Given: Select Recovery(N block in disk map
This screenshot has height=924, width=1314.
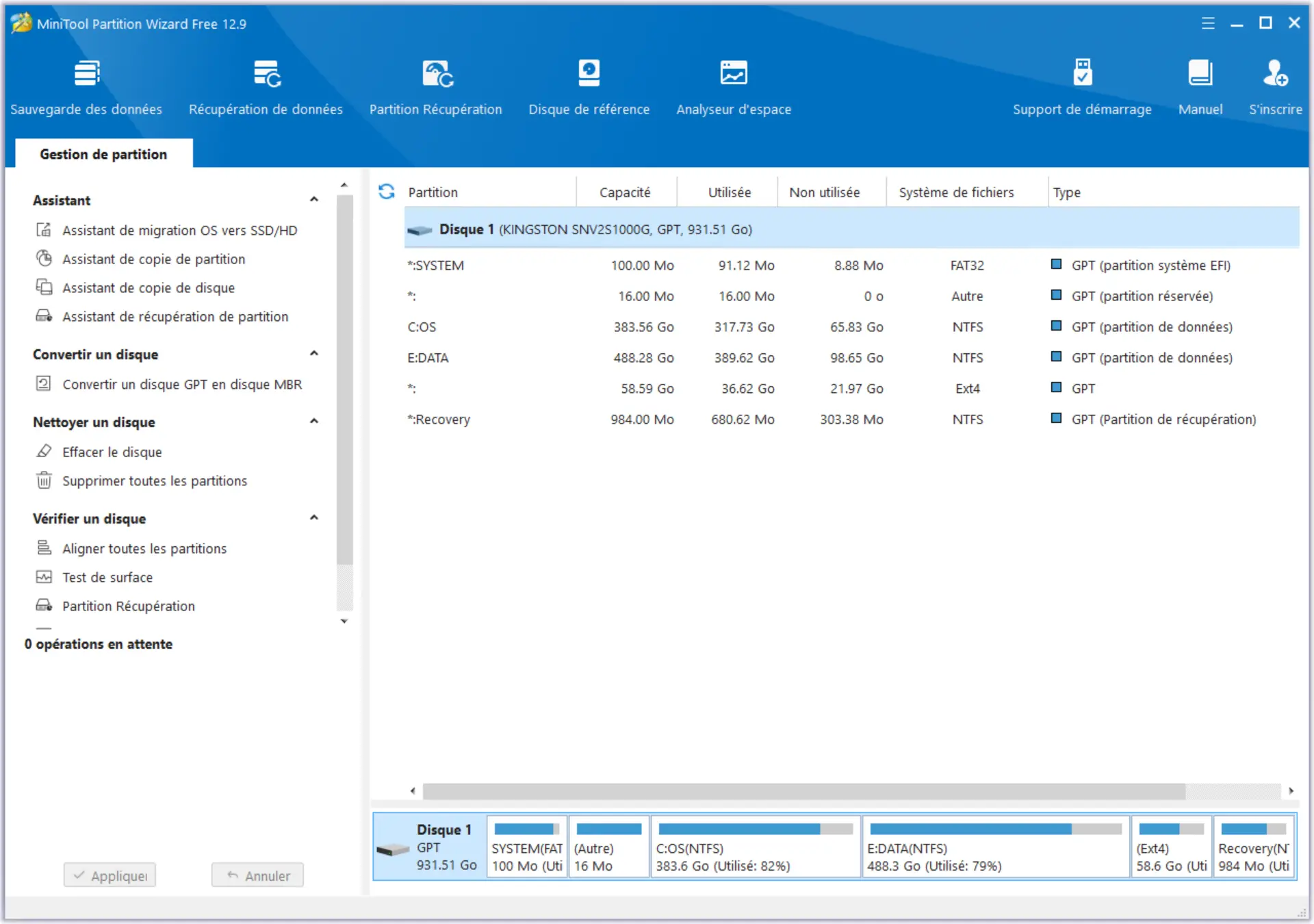Looking at the screenshot, I should (x=1254, y=847).
